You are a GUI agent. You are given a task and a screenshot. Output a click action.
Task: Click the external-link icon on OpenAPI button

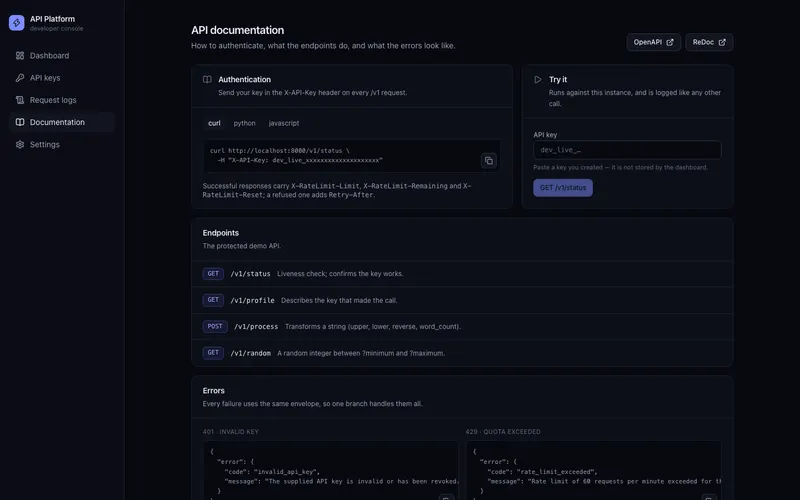(670, 42)
